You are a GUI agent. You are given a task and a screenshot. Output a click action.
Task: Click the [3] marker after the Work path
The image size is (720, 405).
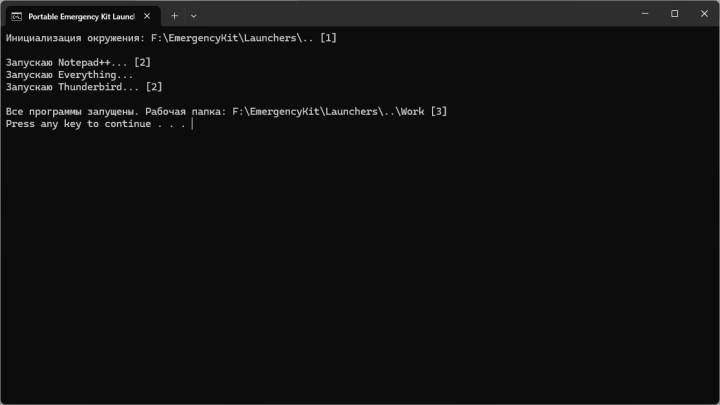click(x=439, y=111)
